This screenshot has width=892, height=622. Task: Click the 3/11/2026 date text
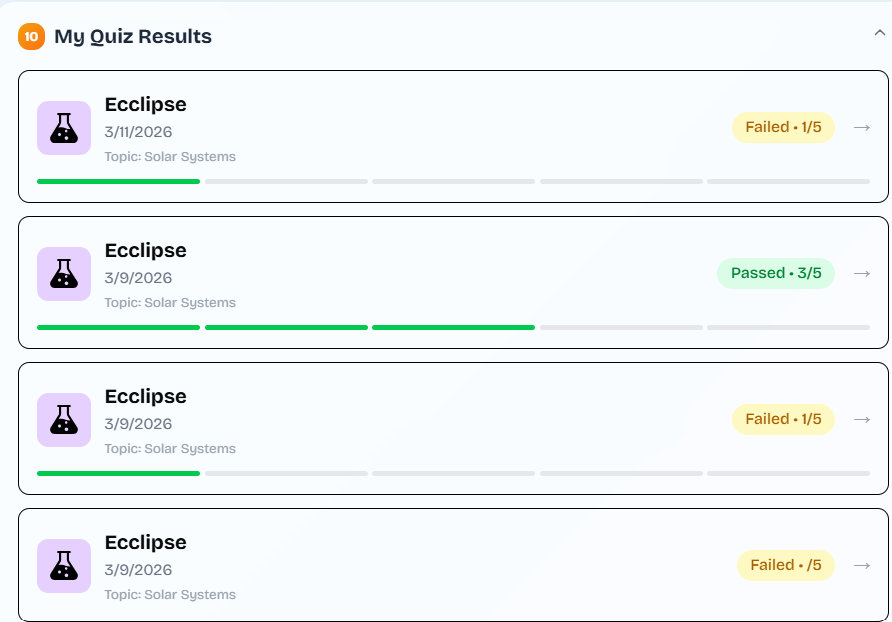tap(138, 132)
